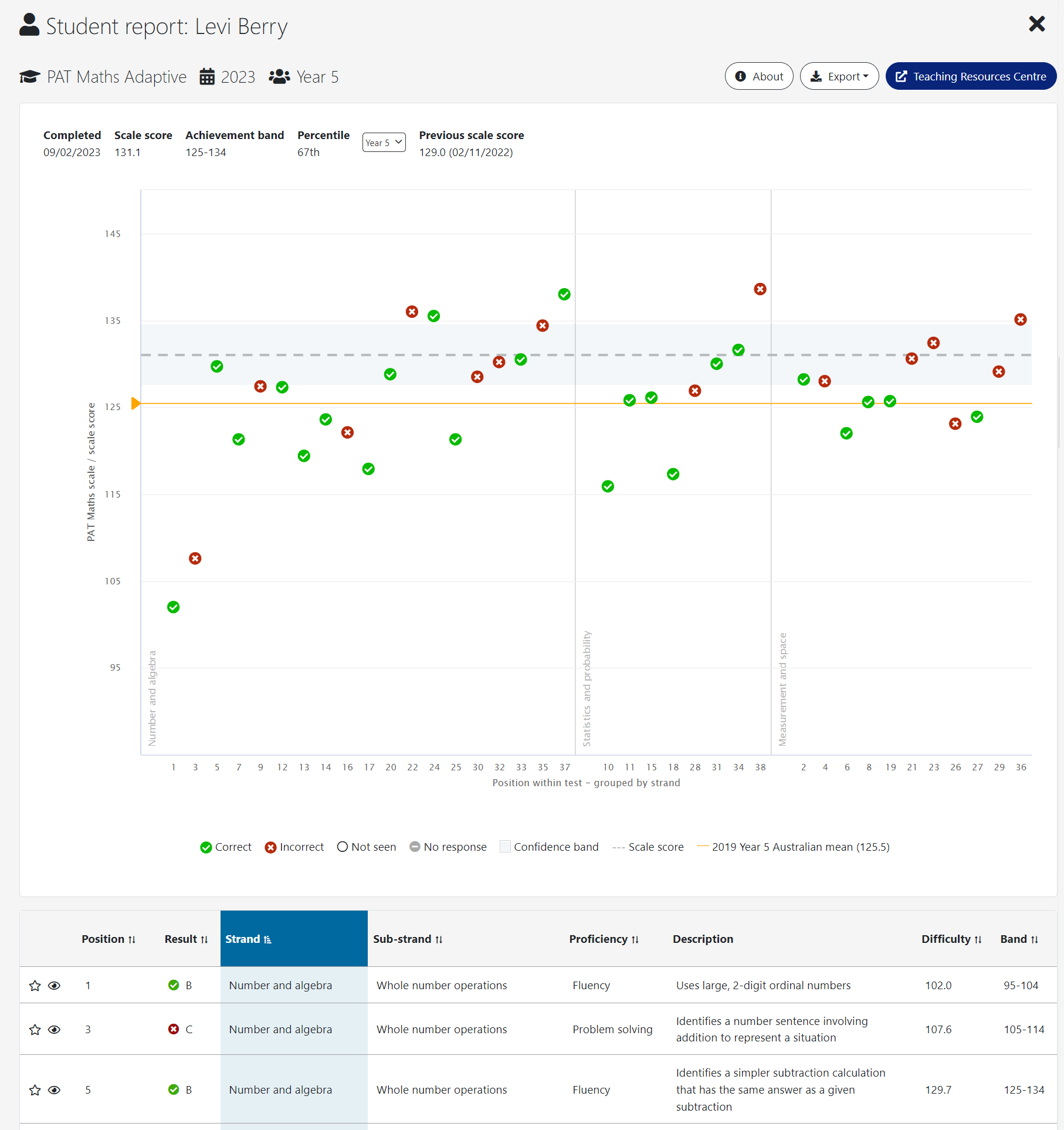Image resolution: width=1064 pixels, height=1130 pixels.
Task: Click the correct marker at question 37
Action: 564,295
